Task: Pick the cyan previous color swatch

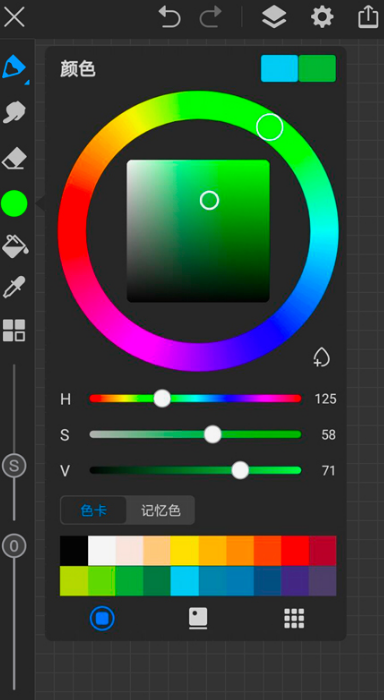Action: click(x=279, y=68)
